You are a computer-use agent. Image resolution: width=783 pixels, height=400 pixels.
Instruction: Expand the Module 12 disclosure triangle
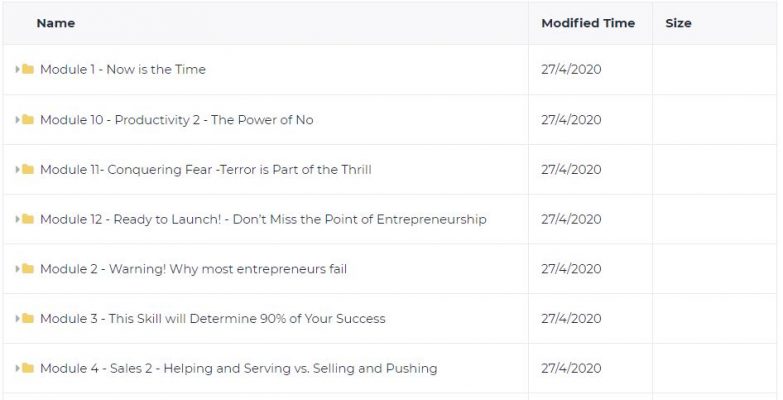pyautogui.click(x=17, y=219)
